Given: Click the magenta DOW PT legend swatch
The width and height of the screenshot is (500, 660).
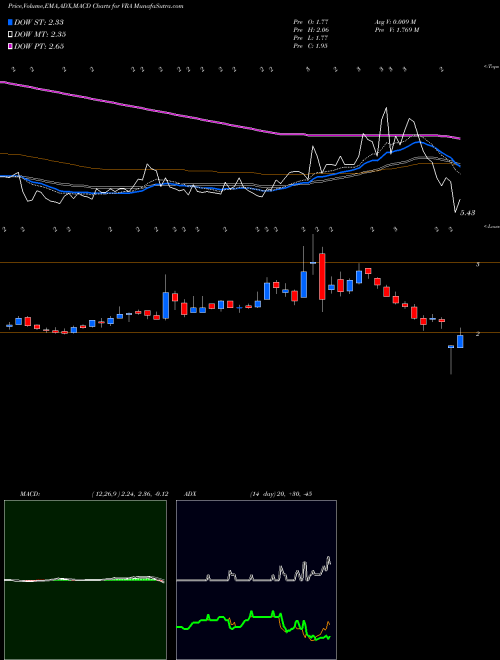Looking at the screenshot, I should (10, 46).
